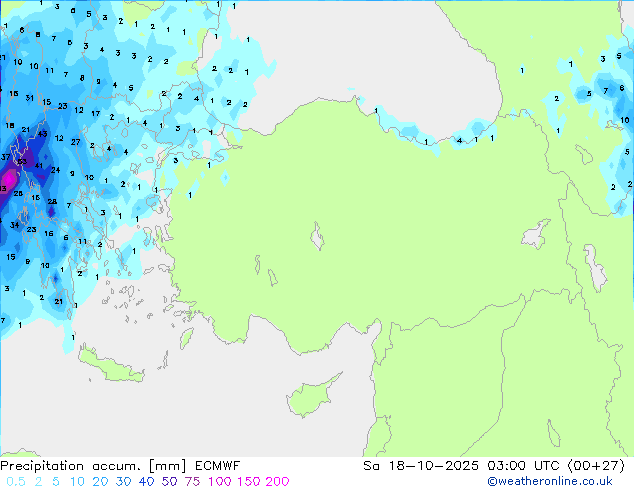634x490 pixels.
Task: Click the 'Precipitation accum. [mm]' title text
Action: 93,466
